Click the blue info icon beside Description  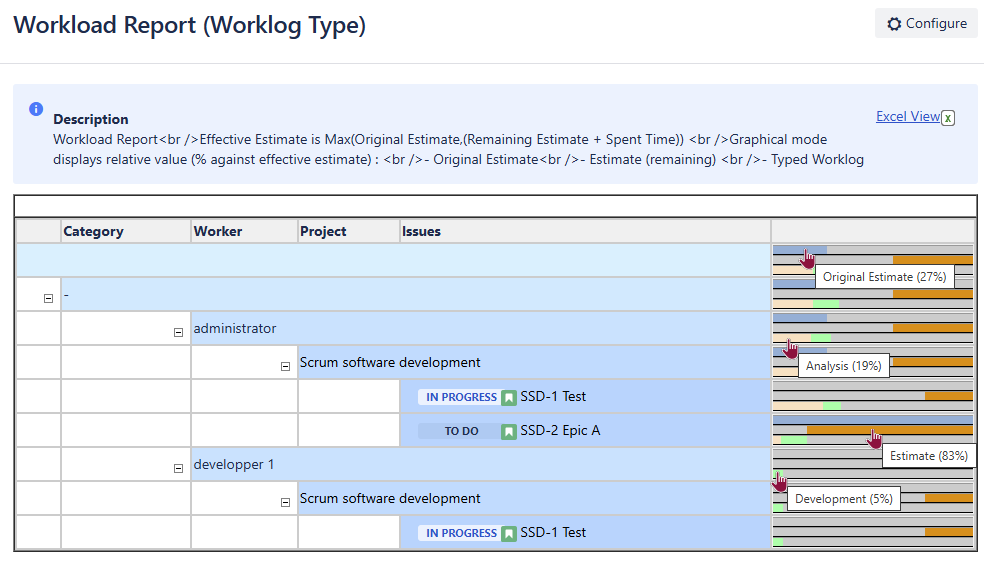coord(36,108)
